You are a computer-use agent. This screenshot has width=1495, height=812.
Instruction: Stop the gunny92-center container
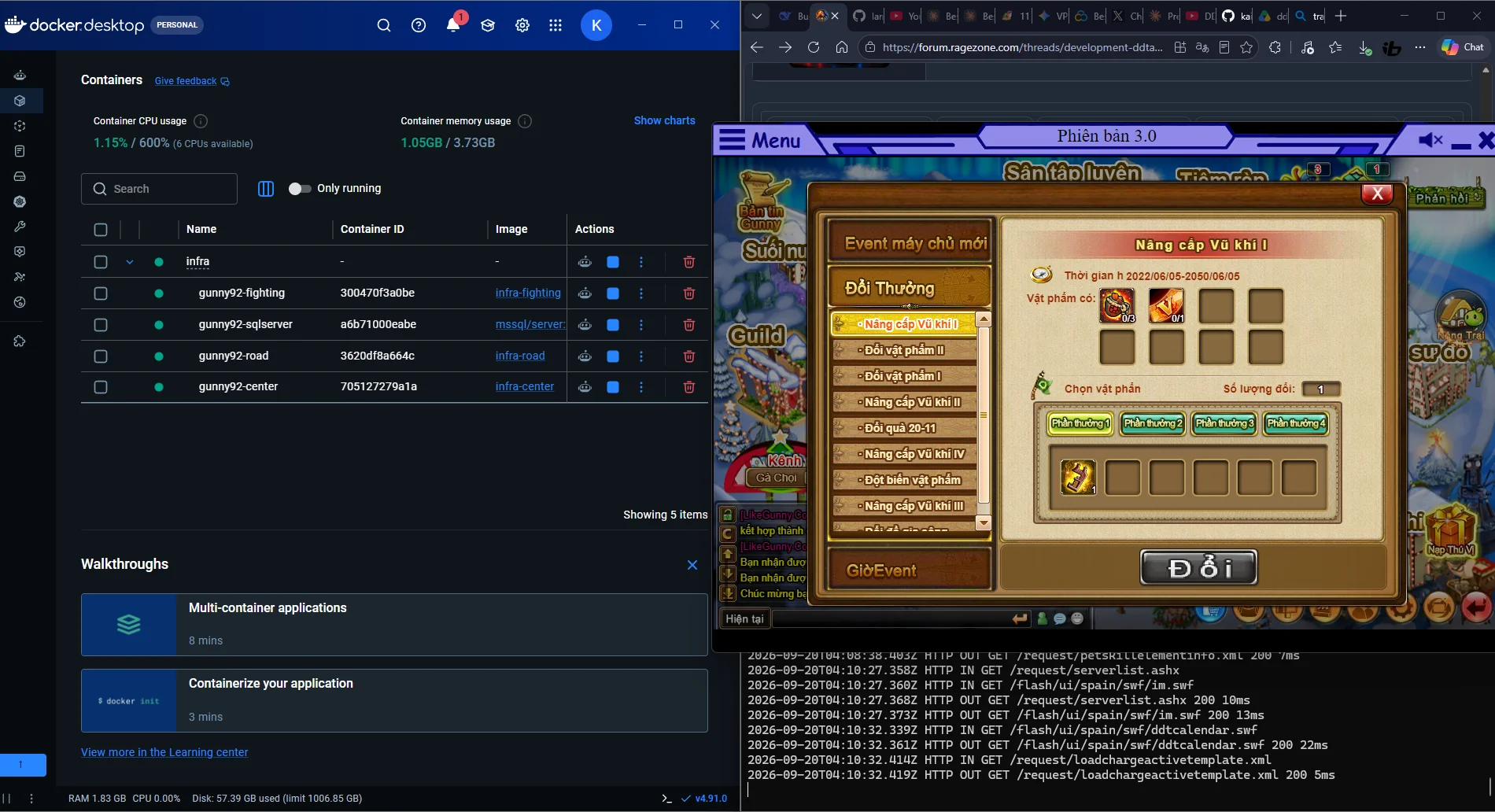613,387
